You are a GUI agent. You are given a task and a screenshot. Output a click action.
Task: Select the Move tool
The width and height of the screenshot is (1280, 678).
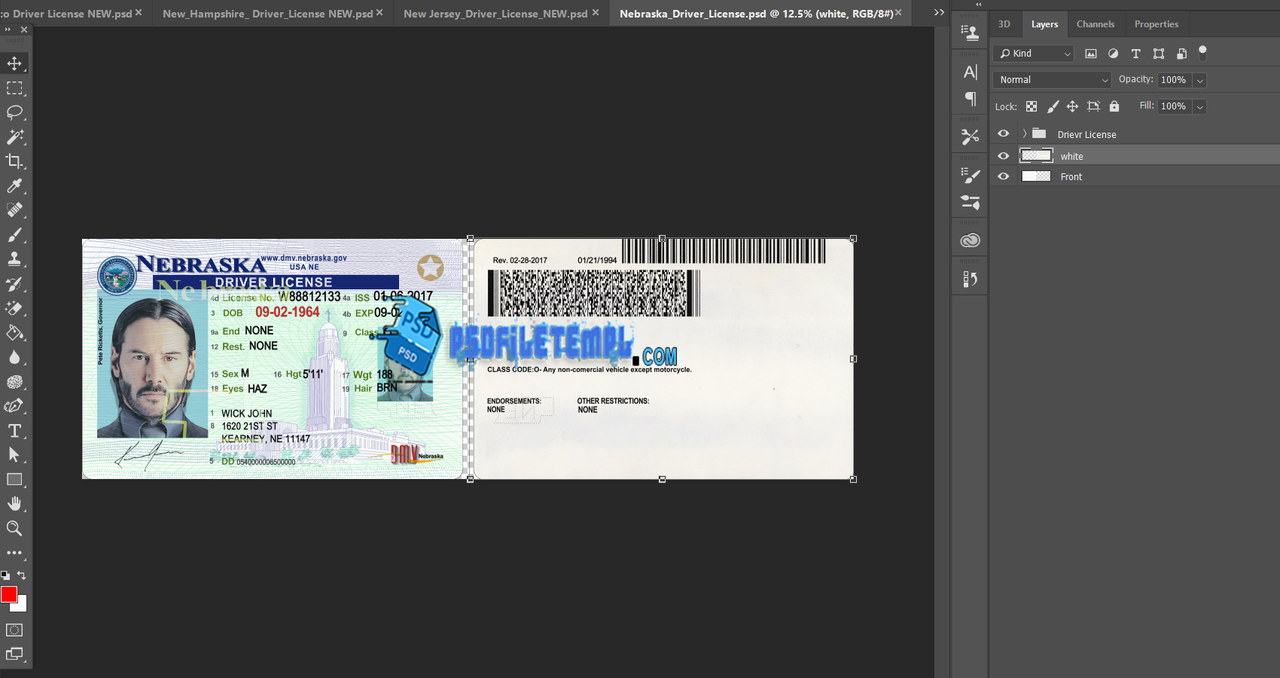tap(15, 63)
